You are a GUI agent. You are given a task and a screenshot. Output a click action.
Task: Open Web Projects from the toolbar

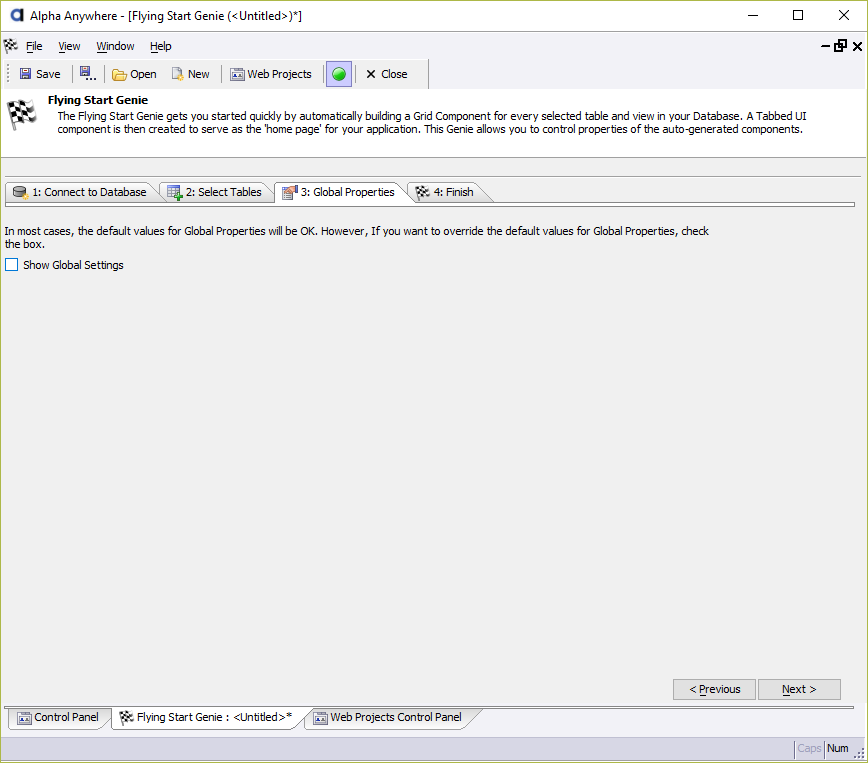click(271, 74)
